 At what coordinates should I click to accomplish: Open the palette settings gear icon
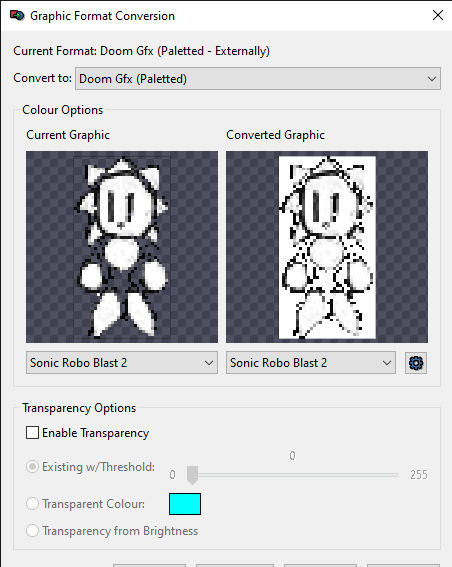[416, 363]
